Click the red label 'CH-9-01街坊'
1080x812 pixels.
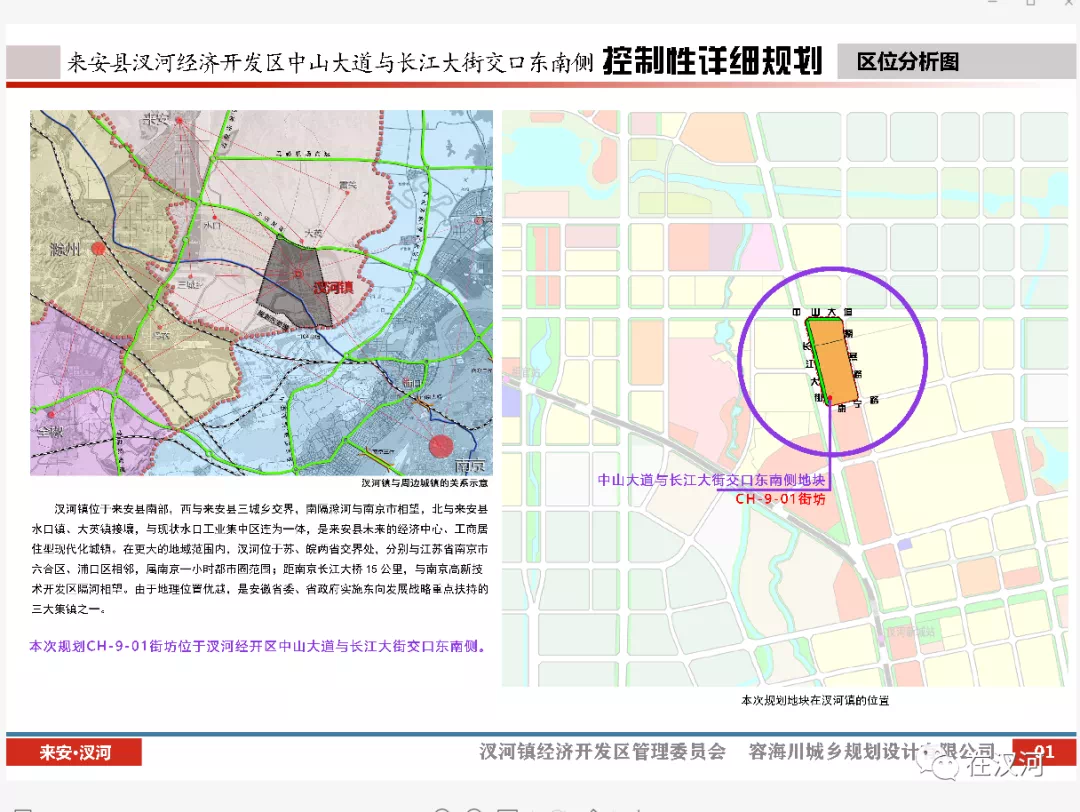click(780, 499)
